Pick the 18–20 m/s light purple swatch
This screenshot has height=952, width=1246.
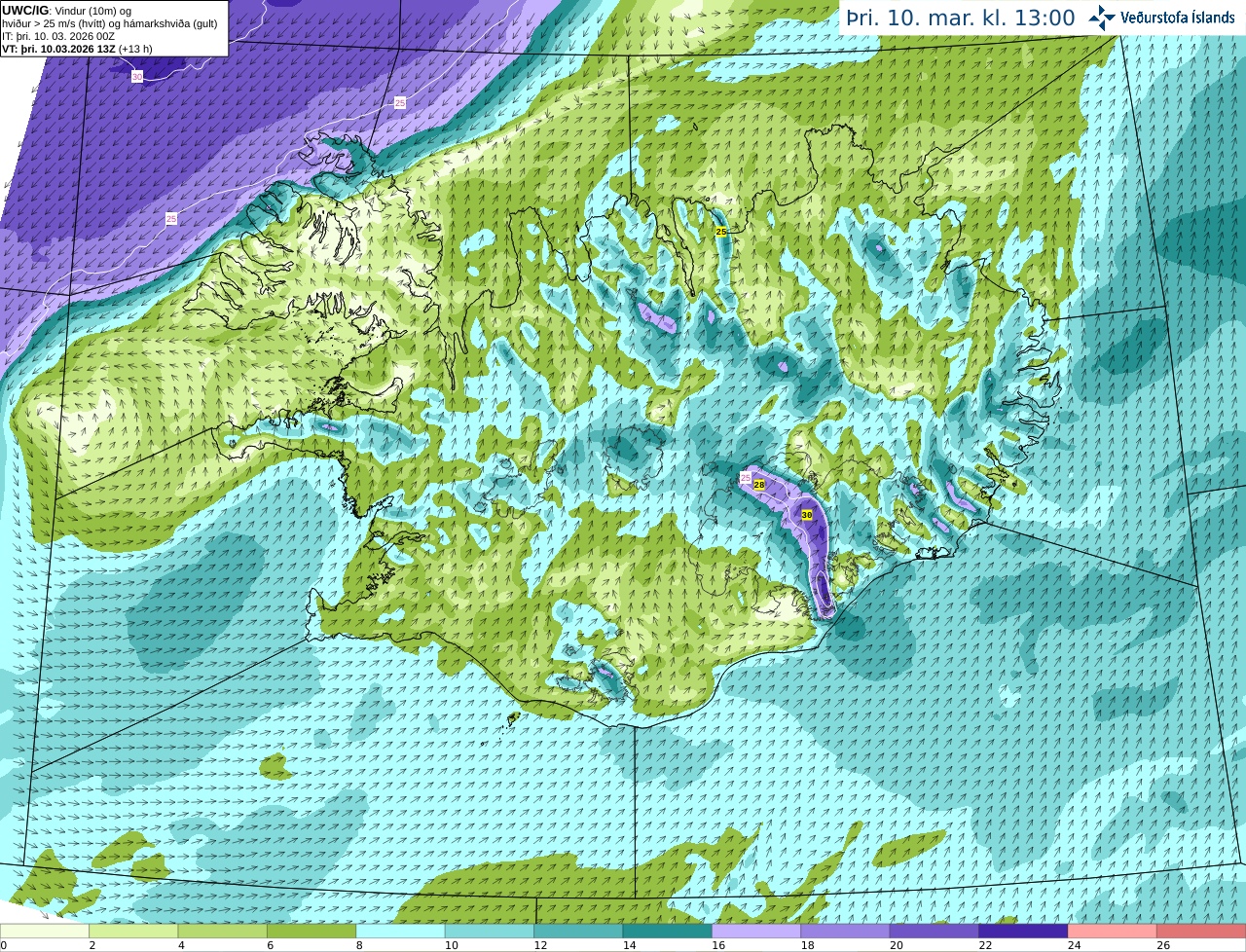[x=846, y=932]
